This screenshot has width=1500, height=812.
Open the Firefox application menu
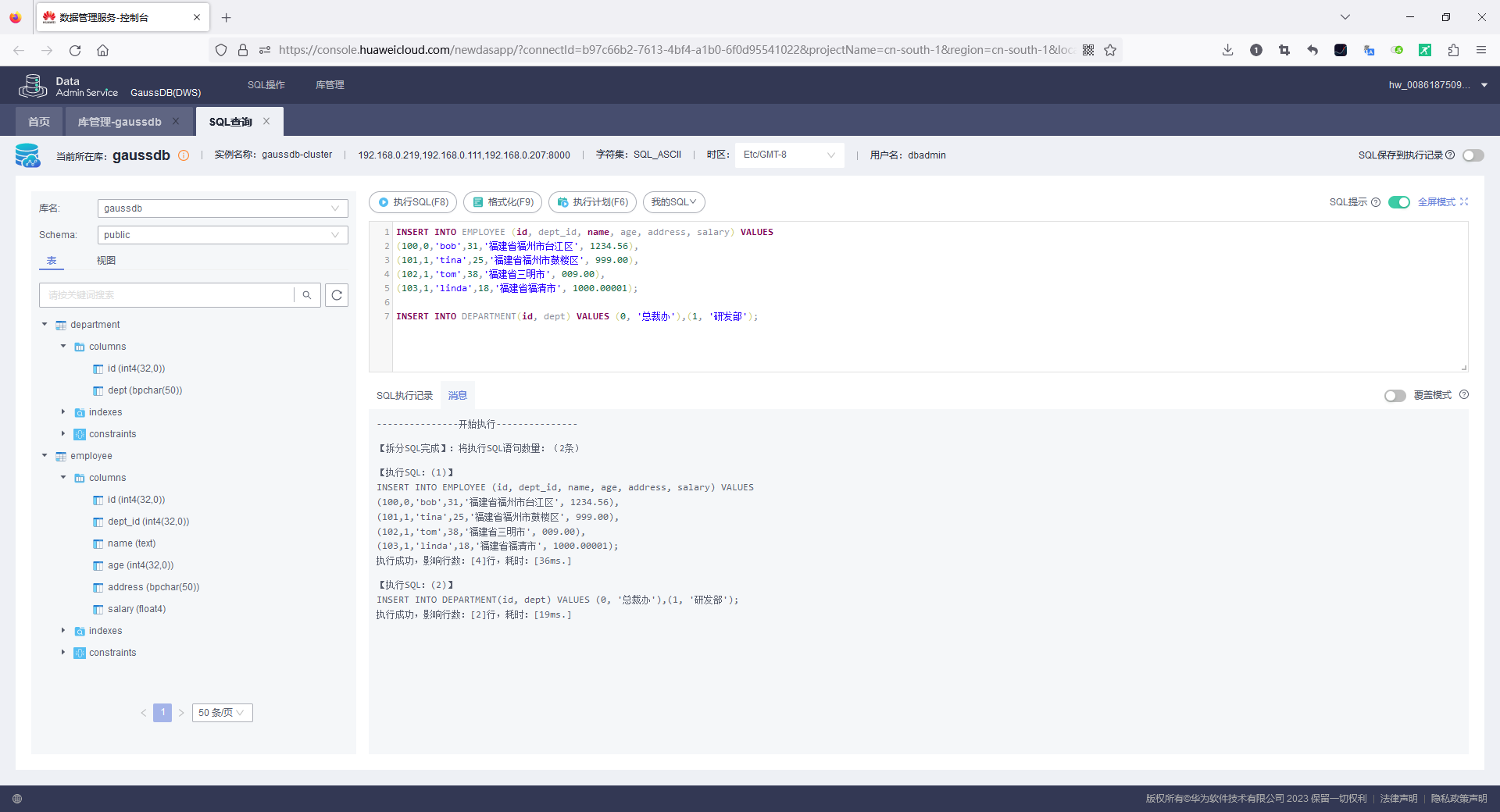[x=1480, y=50]
